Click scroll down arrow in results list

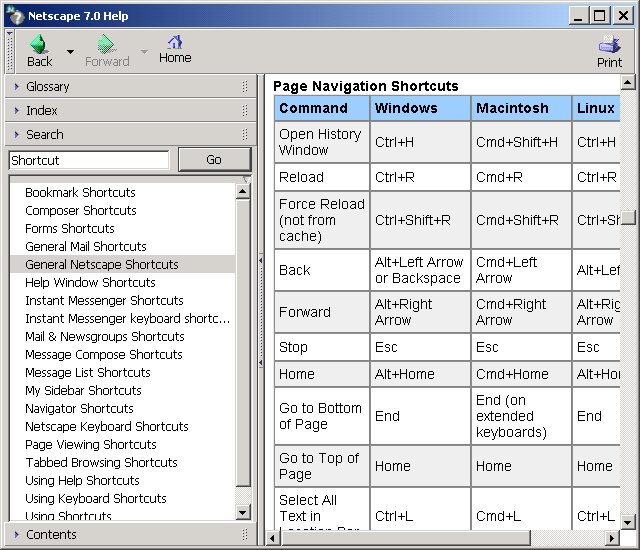(x=243, y=513)
